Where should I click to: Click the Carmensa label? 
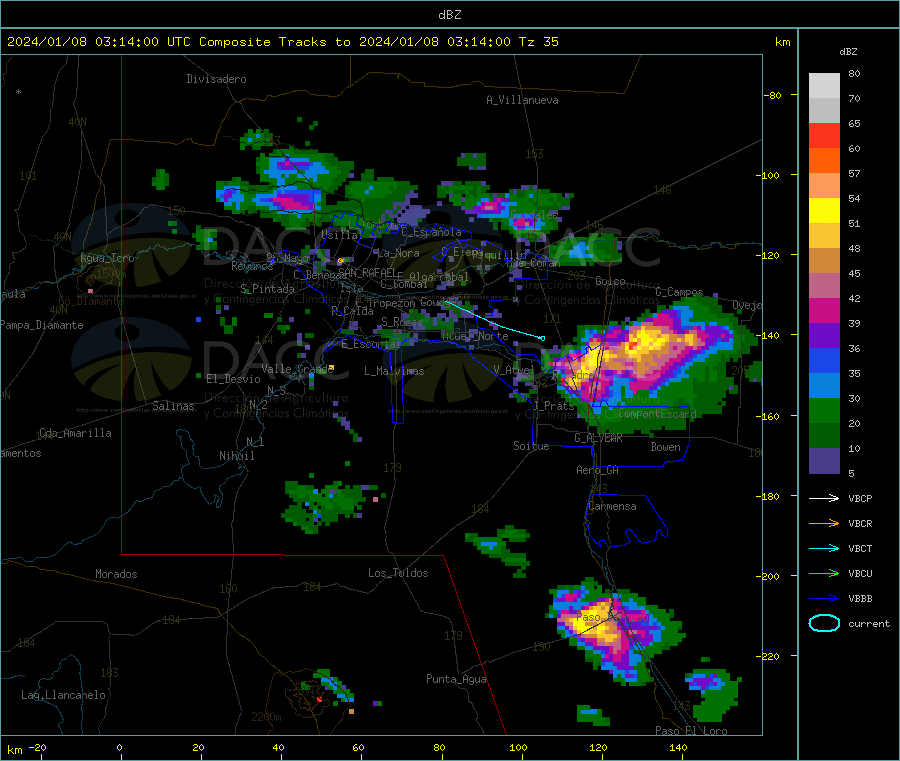coord(612,506)
